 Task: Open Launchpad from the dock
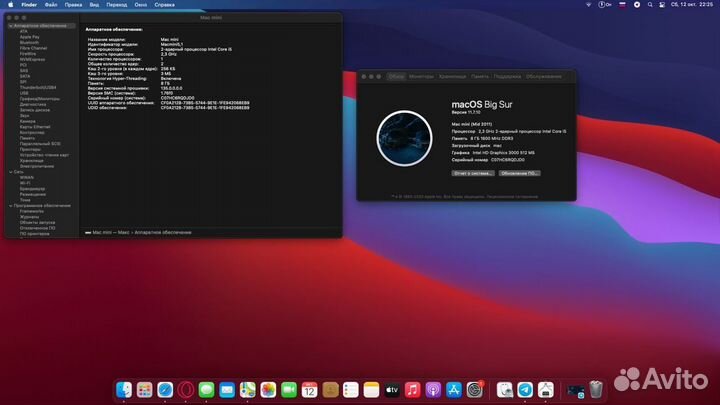(x=144, y=389)
